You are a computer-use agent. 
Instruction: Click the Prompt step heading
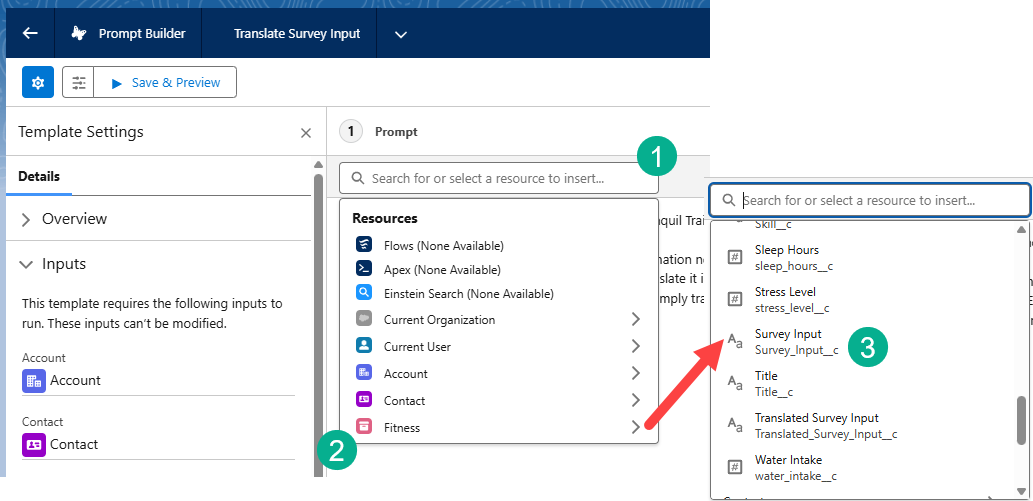(396, 132)
